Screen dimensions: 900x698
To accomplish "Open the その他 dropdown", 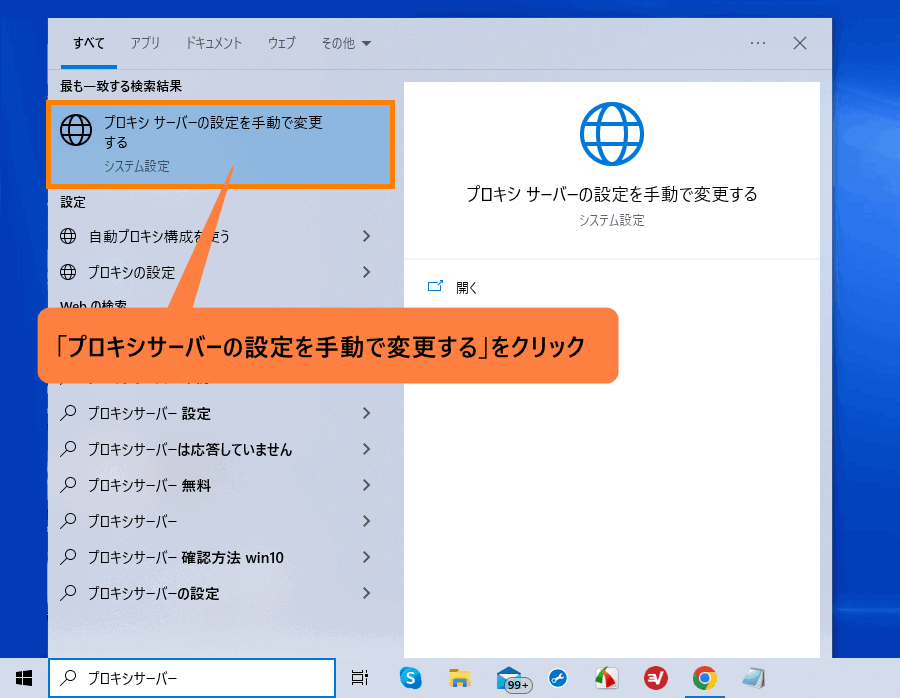I will [x=345, y=43].
